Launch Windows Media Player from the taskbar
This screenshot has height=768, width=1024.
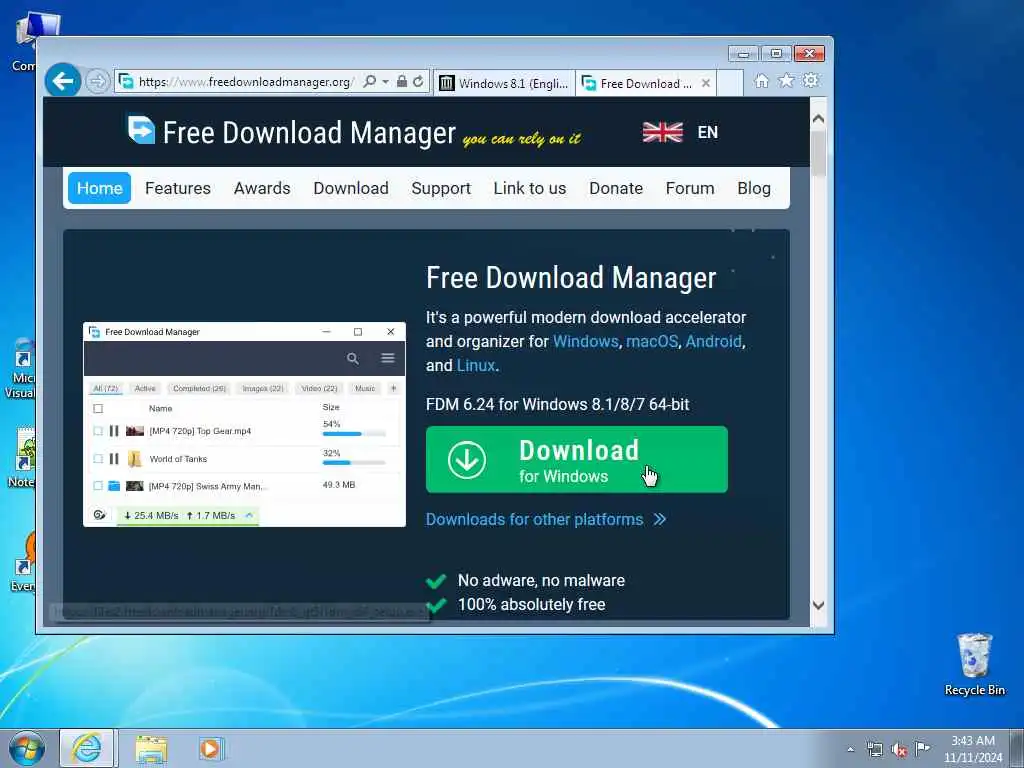210,749
